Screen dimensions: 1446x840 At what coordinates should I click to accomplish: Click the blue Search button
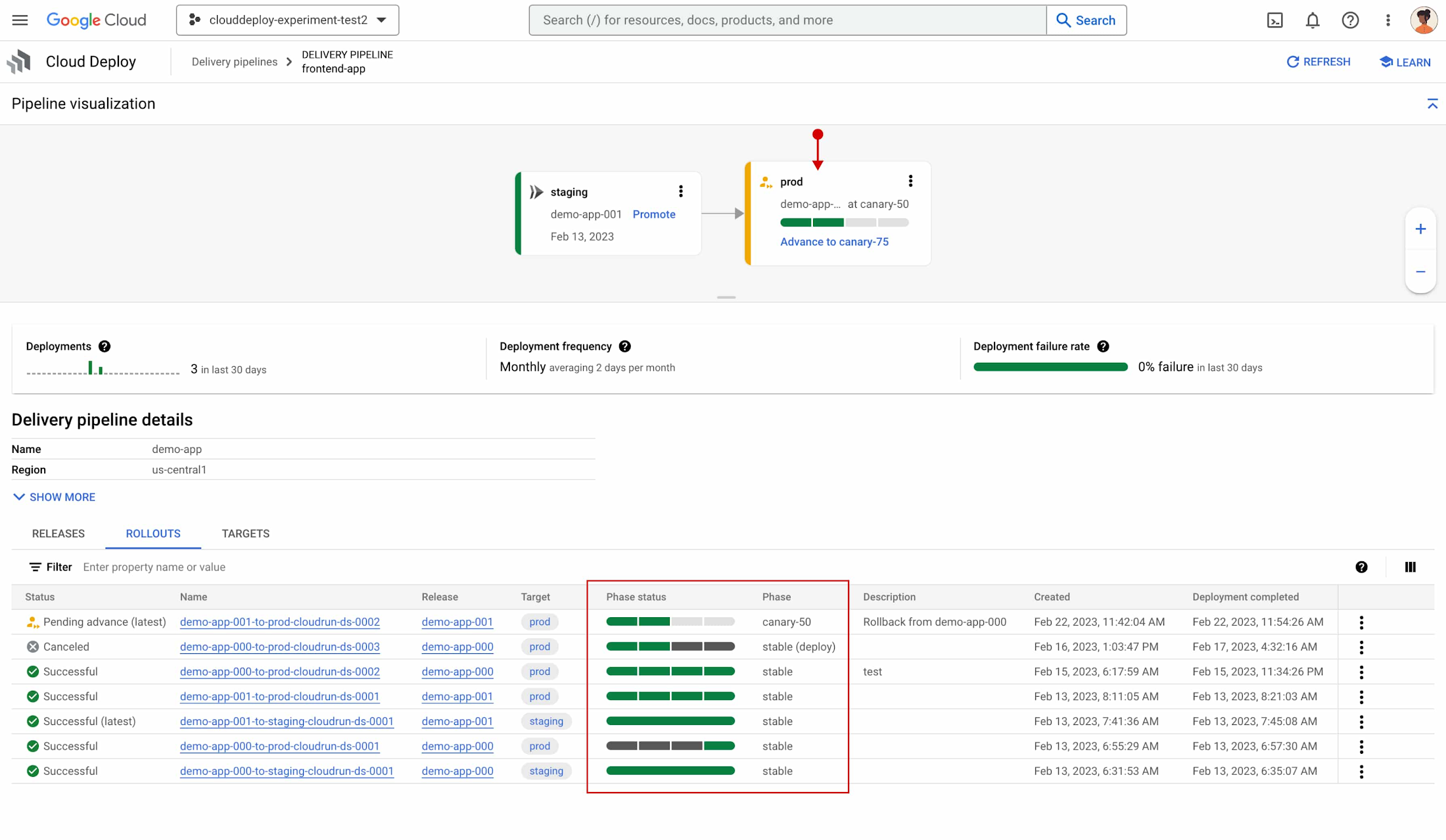point(1086,20)
